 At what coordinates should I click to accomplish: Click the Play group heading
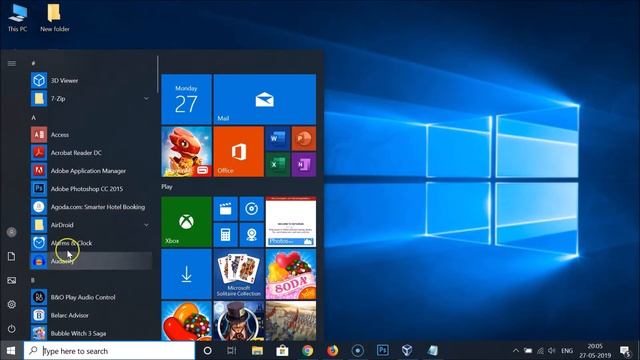tap(167, 187)
